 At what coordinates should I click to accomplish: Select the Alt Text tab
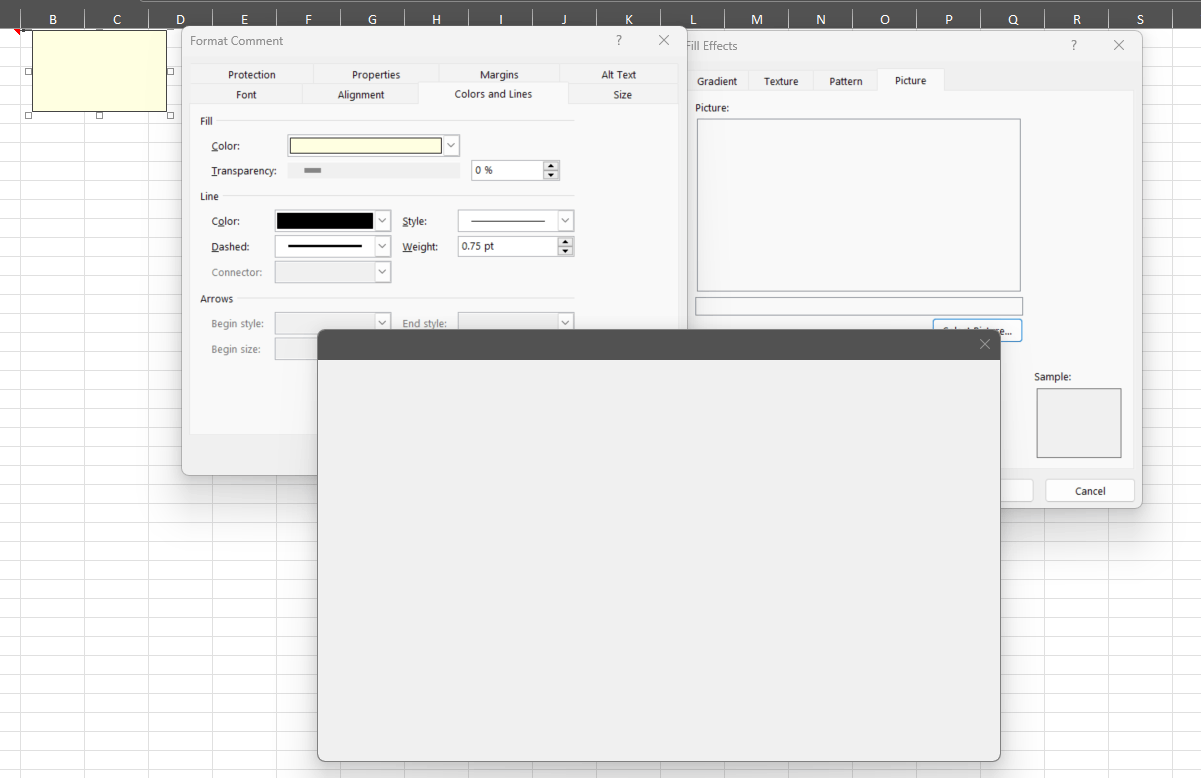(x=619, y=75)
